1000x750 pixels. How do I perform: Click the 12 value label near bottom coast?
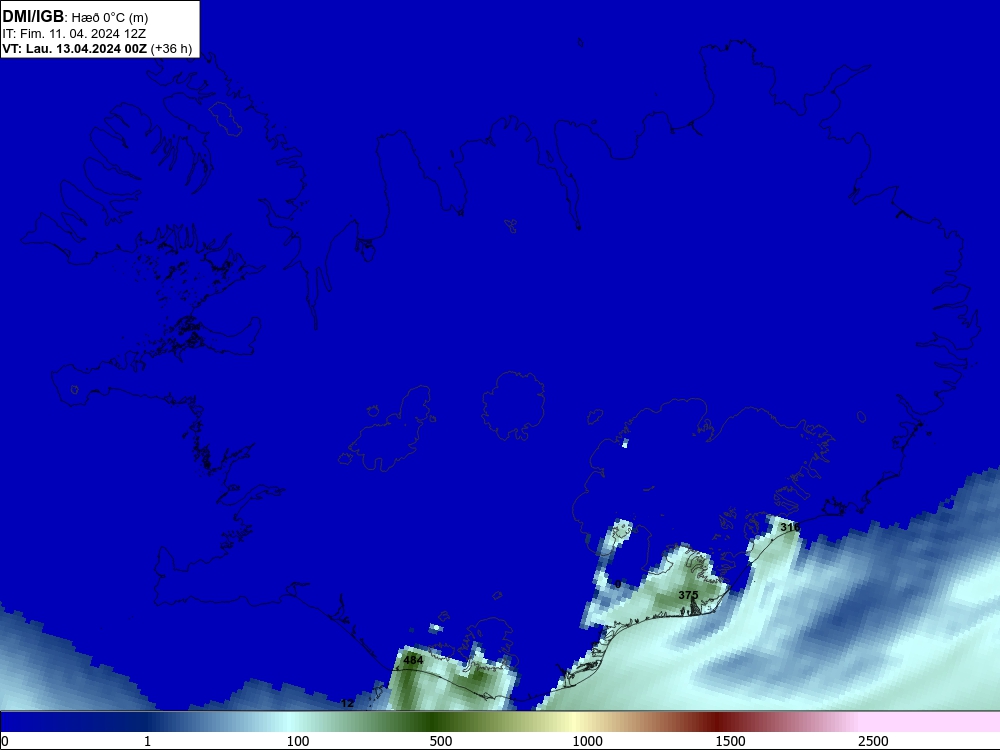(347, 703)
